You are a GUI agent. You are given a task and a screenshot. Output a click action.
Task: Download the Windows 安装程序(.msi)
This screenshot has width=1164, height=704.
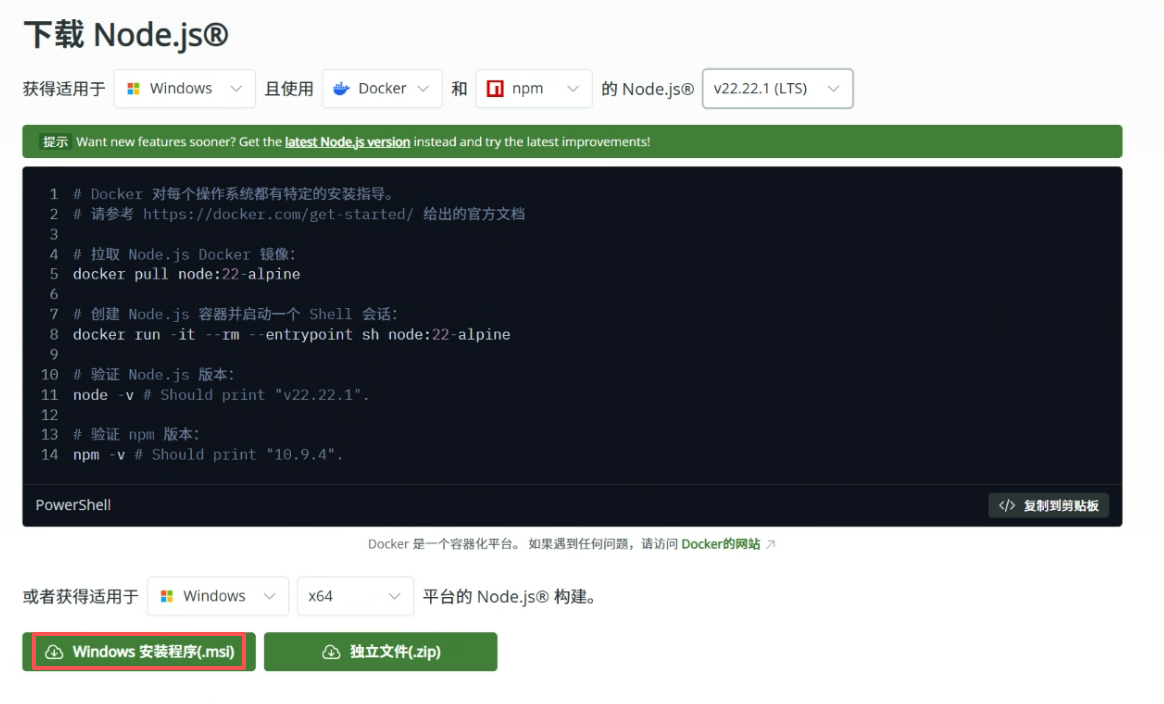coord(139,652)
